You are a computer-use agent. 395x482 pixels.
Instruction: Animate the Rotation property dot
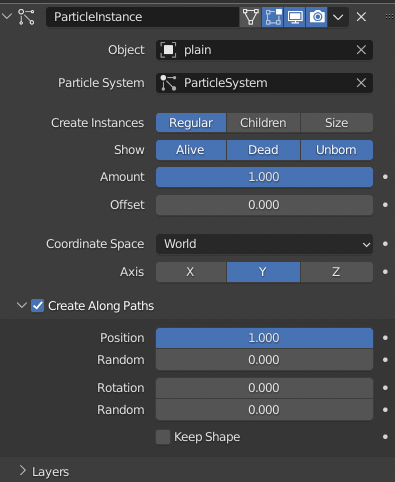tap(385, 388)
